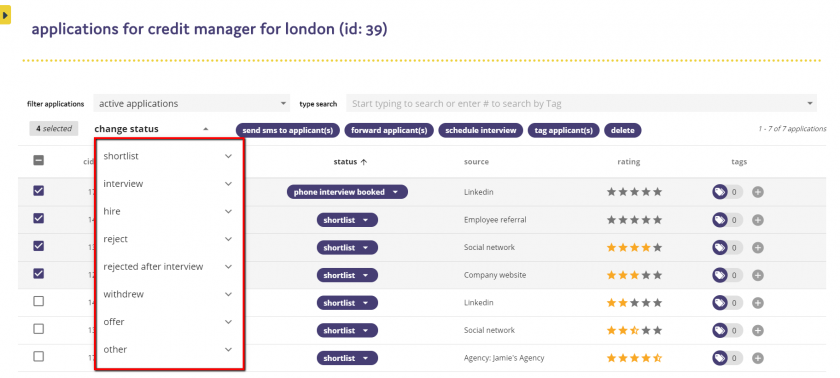Check the checkbox in the Agency: Jamie's Agency row
The height and width of the screenshot is (378, 840).
39,356
